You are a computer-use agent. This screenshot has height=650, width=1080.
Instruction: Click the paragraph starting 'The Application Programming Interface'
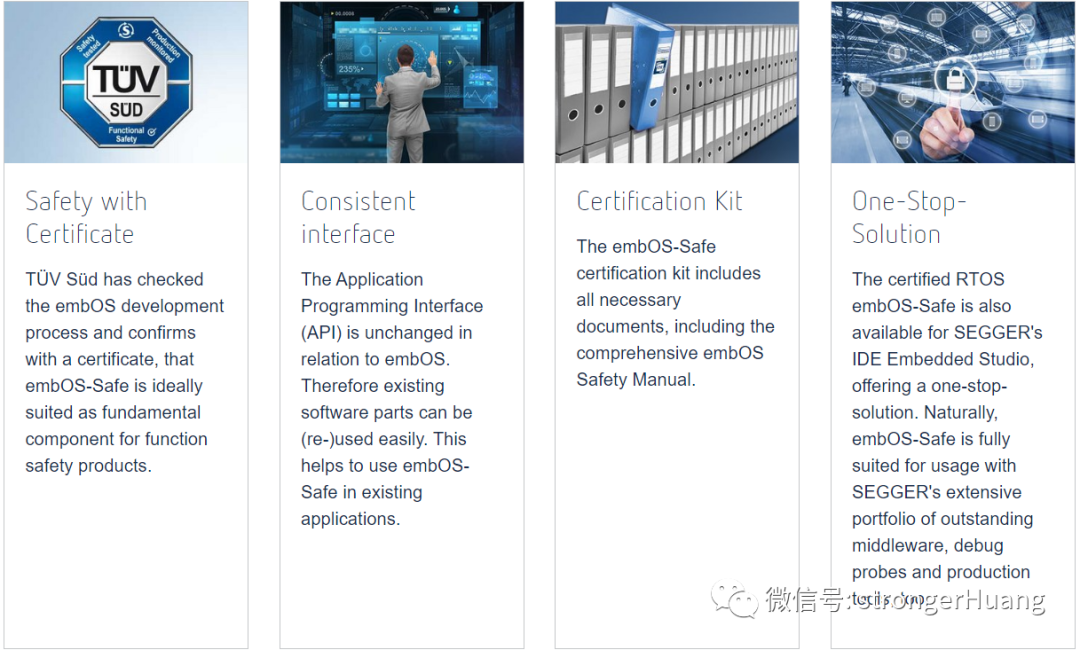coord(392,399)
